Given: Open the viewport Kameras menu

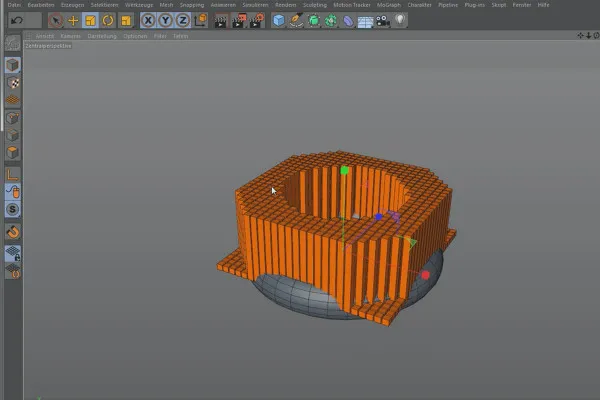Looking at the screenshot, I should (70, 36).
